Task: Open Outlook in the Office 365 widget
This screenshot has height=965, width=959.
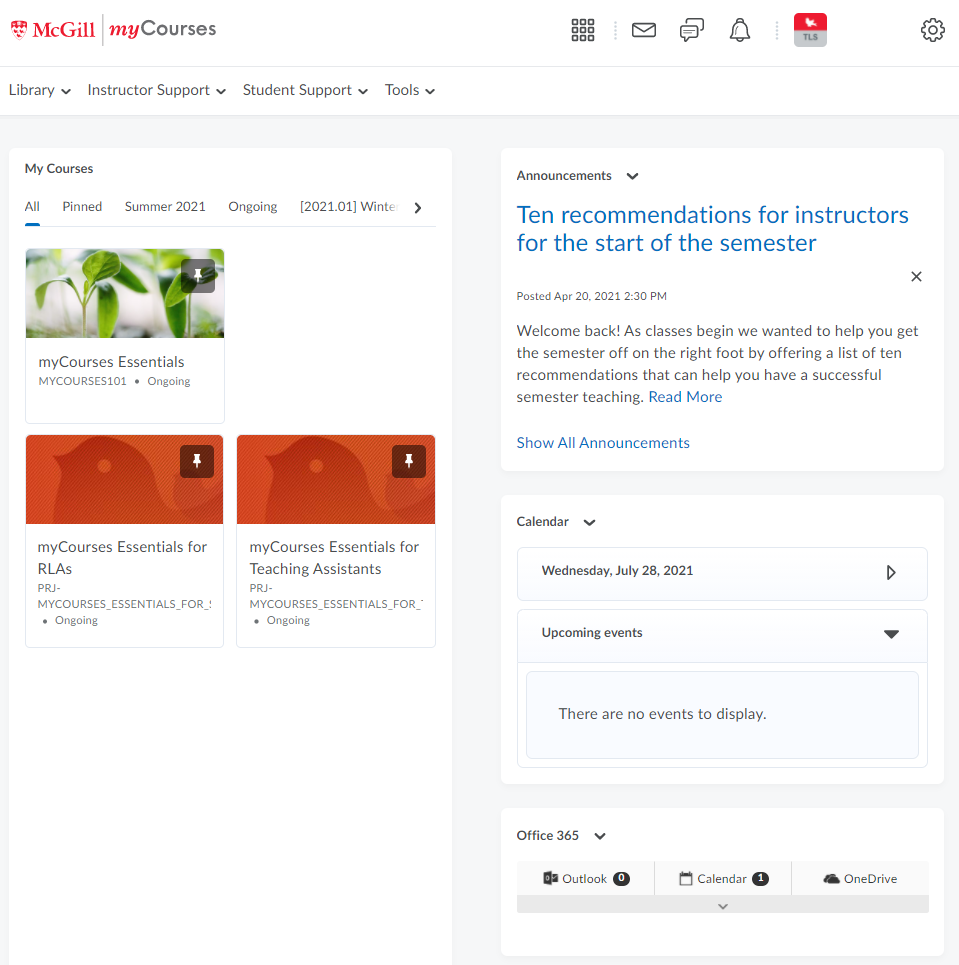Action: pyautogui.click(x=585, y=879)
